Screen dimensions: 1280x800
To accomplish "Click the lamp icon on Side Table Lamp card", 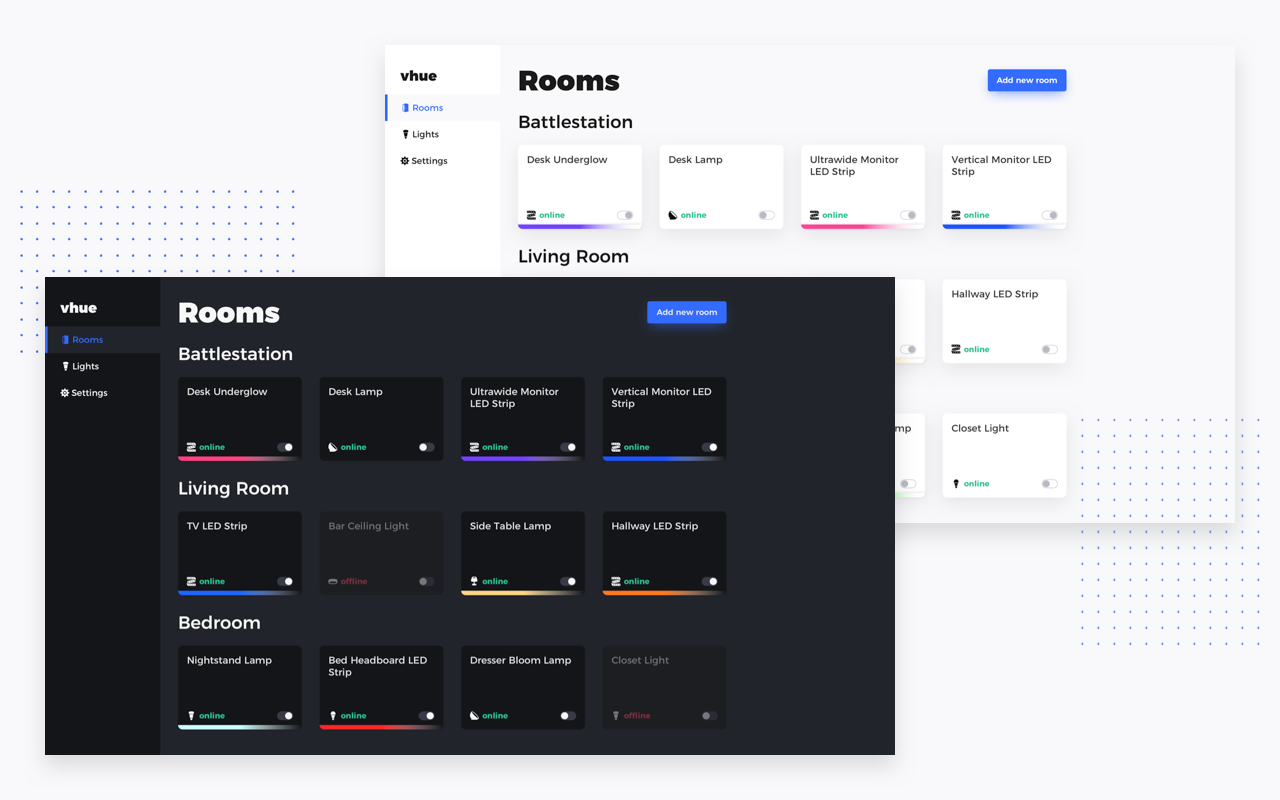I will click(475, 581).
